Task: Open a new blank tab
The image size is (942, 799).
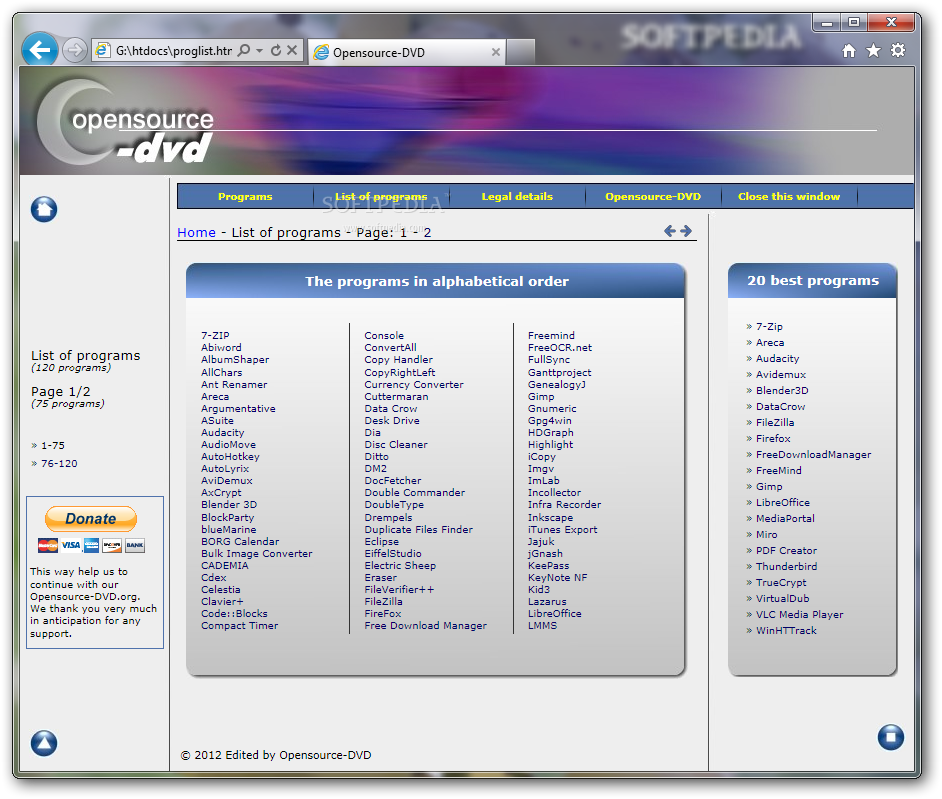Action: pyautogui.click(x=520, y=52)
